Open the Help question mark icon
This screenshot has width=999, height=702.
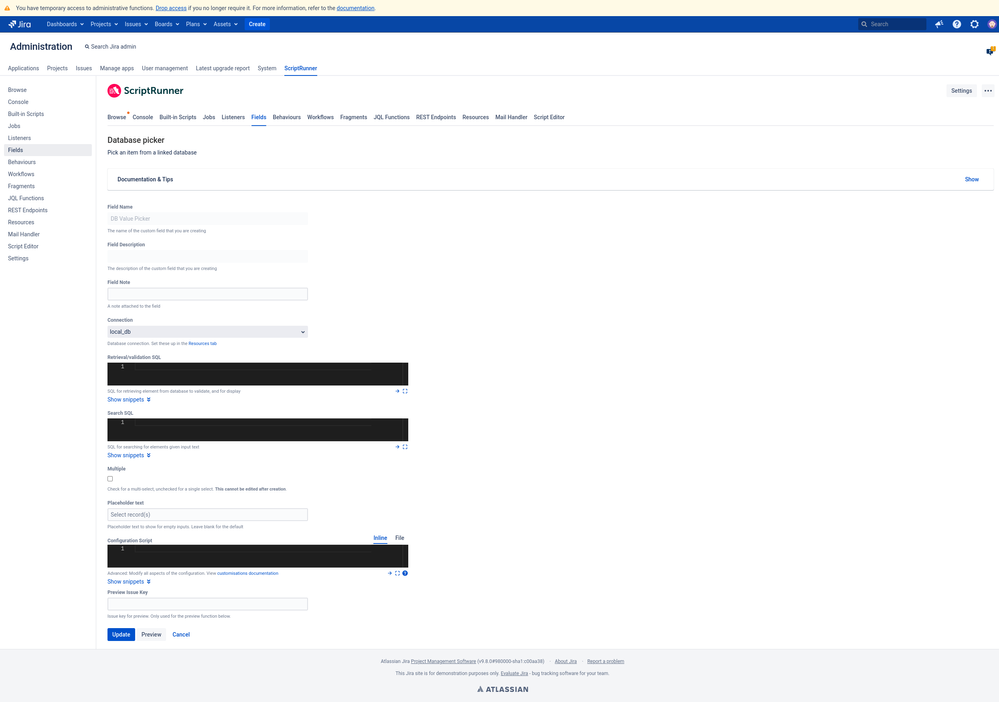pyautogui.click(x=957, y=24)
